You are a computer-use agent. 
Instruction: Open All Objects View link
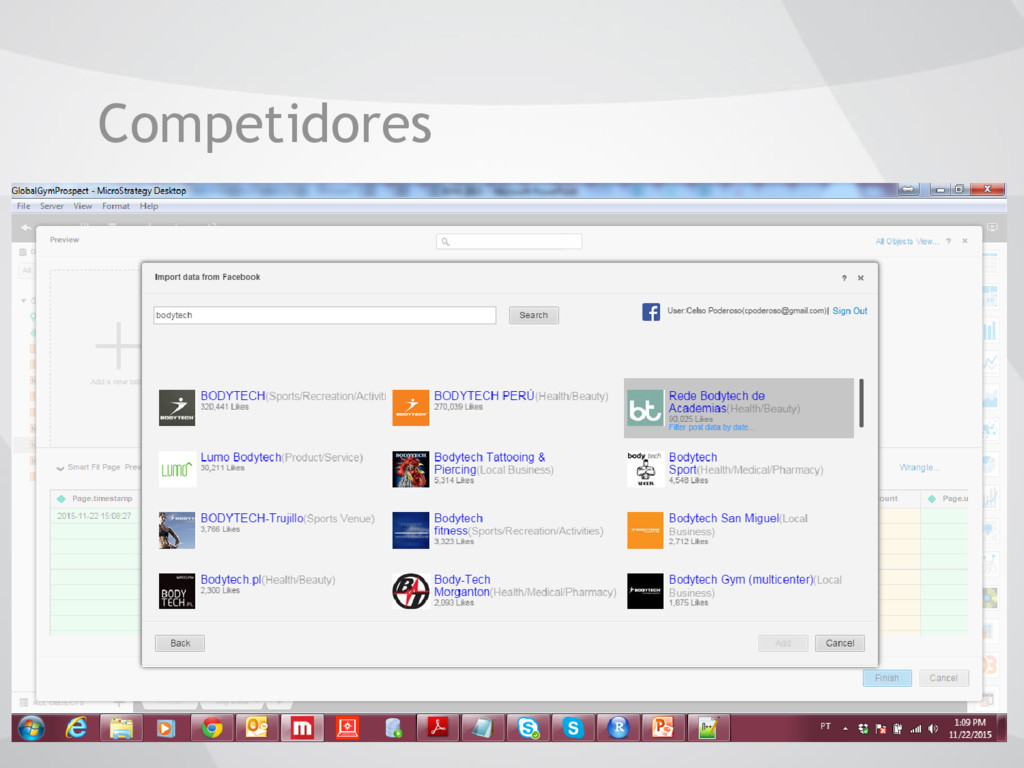pyautogui.click(x=906, y=241)
